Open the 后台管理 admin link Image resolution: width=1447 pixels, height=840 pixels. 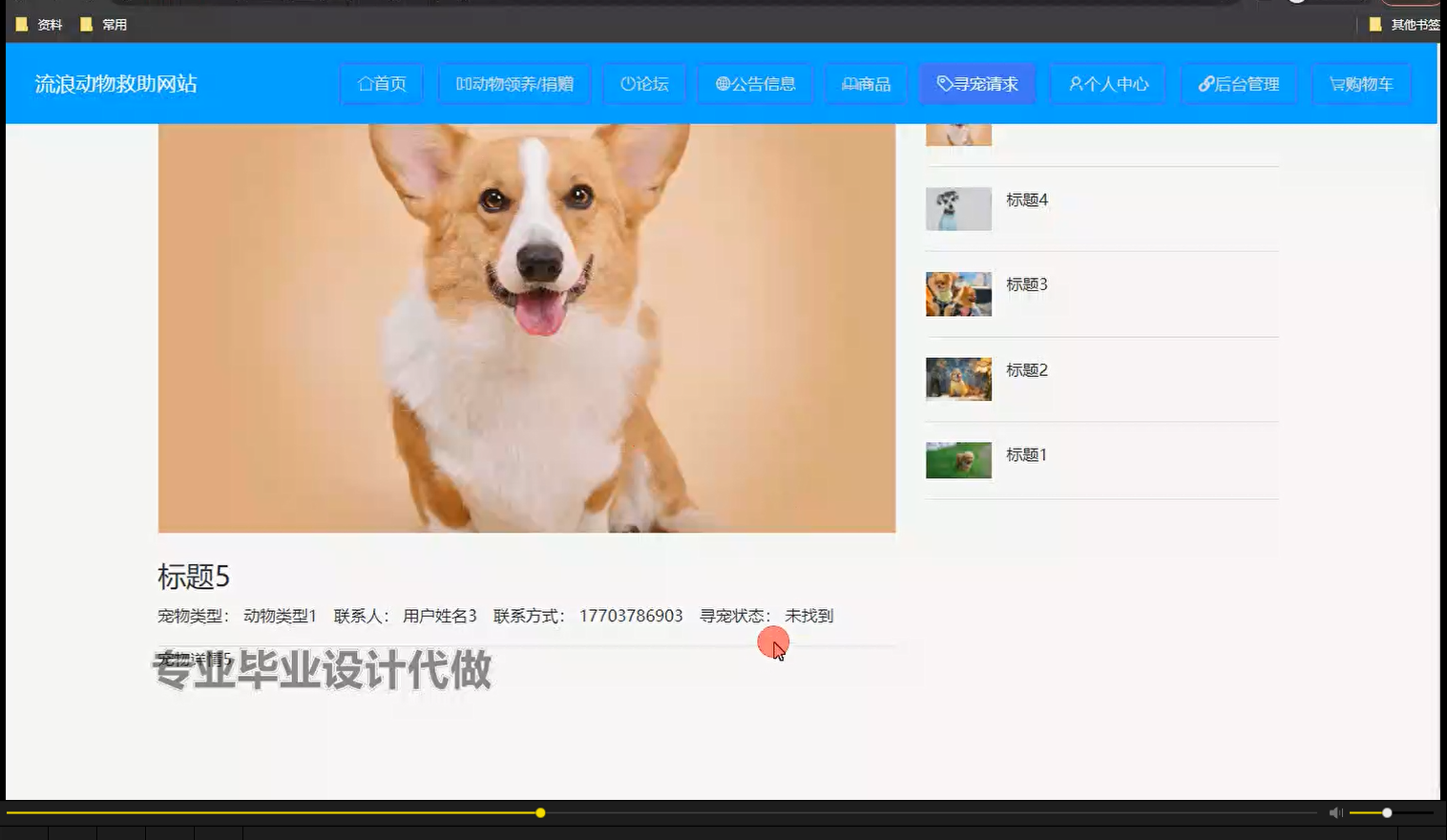point(1239,83)
